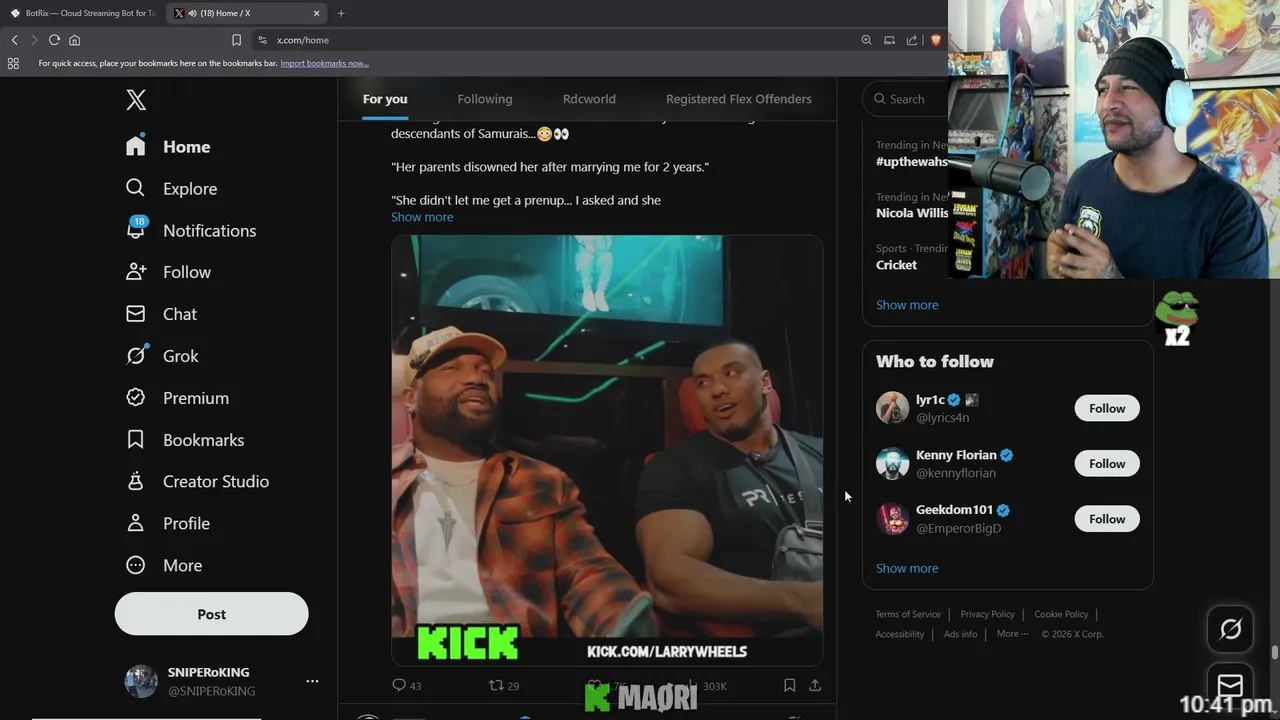The image size is (1280, 720).
Task: Show more trending topics
Action: [907, 305]
